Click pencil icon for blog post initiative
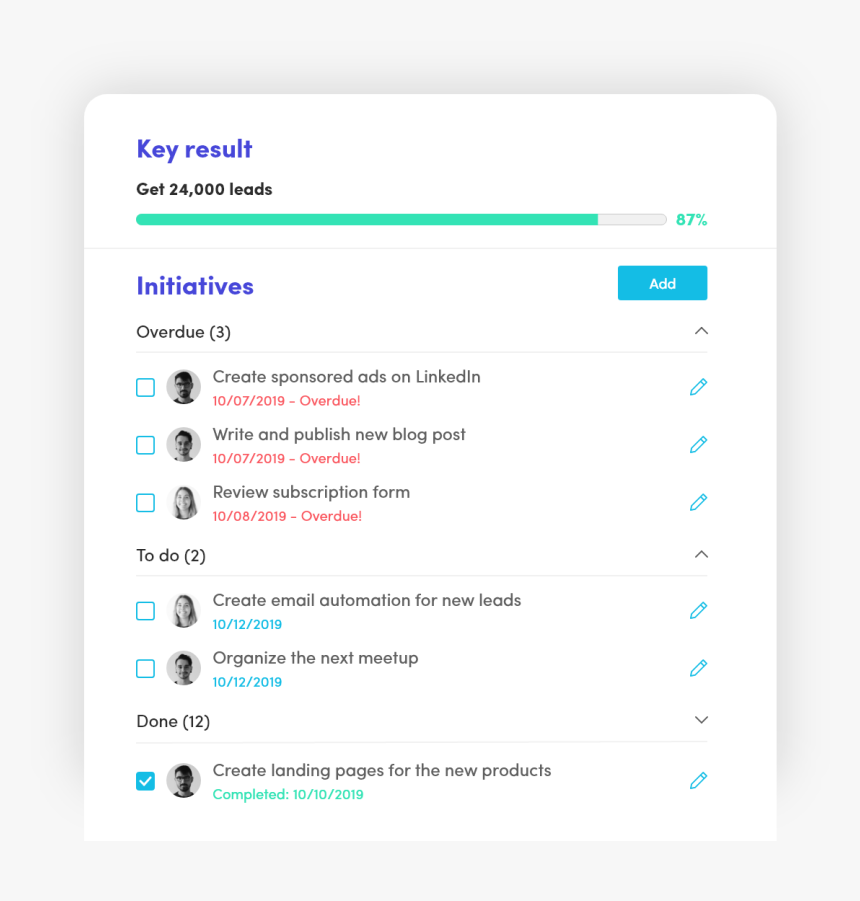 click(698, 445)
